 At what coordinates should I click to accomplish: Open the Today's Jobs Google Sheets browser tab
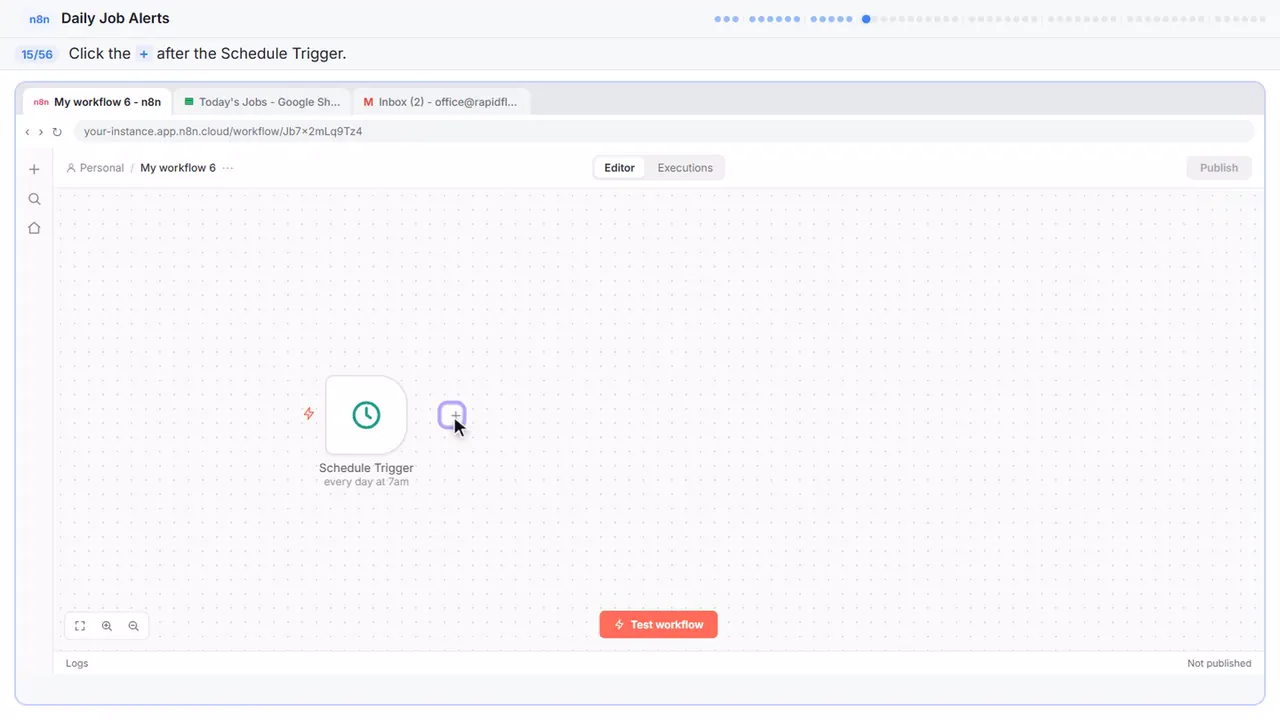(x=262, y=102)
